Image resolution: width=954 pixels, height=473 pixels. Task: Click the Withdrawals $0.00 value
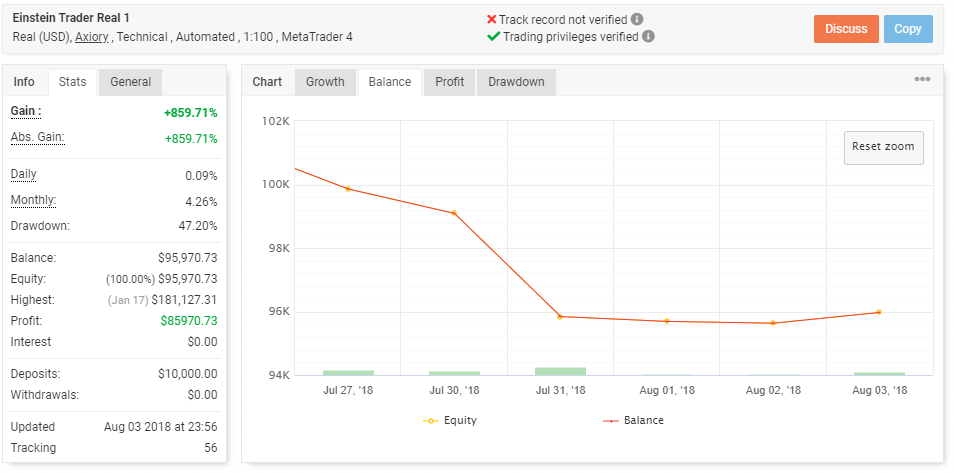tap(203, 394)
